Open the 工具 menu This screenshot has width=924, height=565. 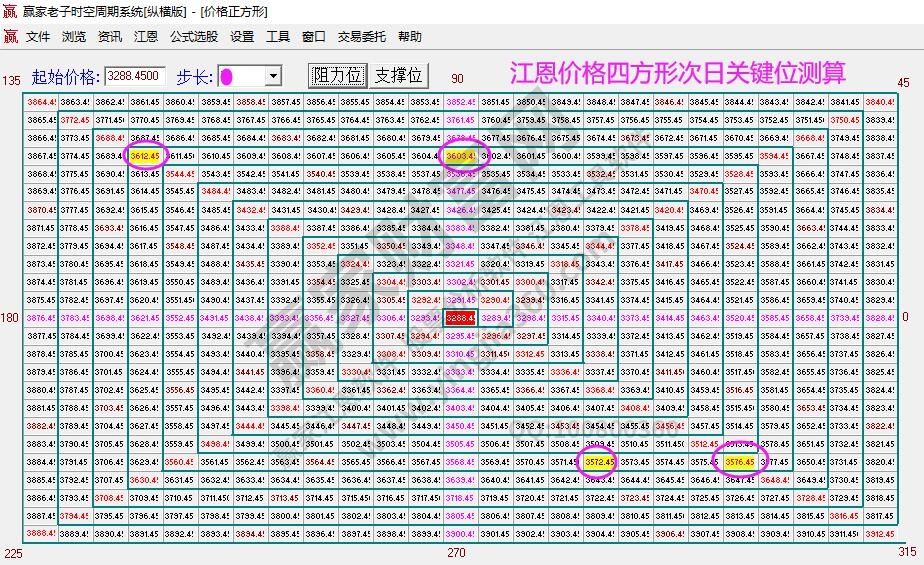coord(278,37)
